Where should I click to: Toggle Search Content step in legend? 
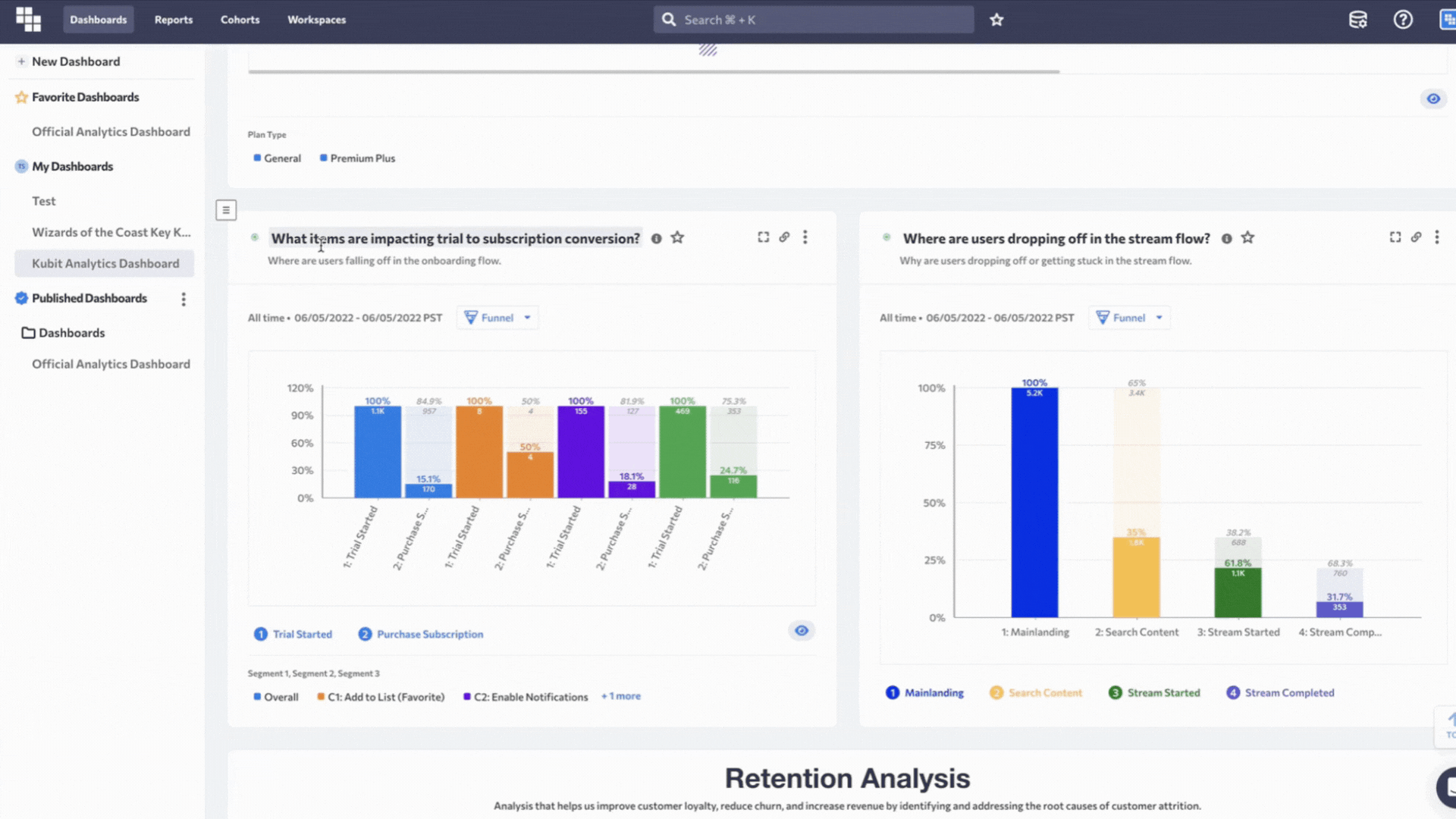click(1036, 692)
